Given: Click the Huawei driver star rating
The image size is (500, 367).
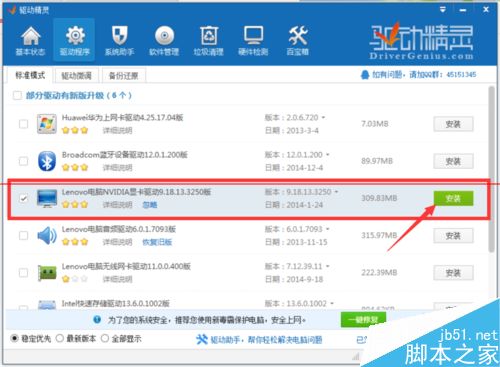Looking at the screenshot, I should pos(75,130).
